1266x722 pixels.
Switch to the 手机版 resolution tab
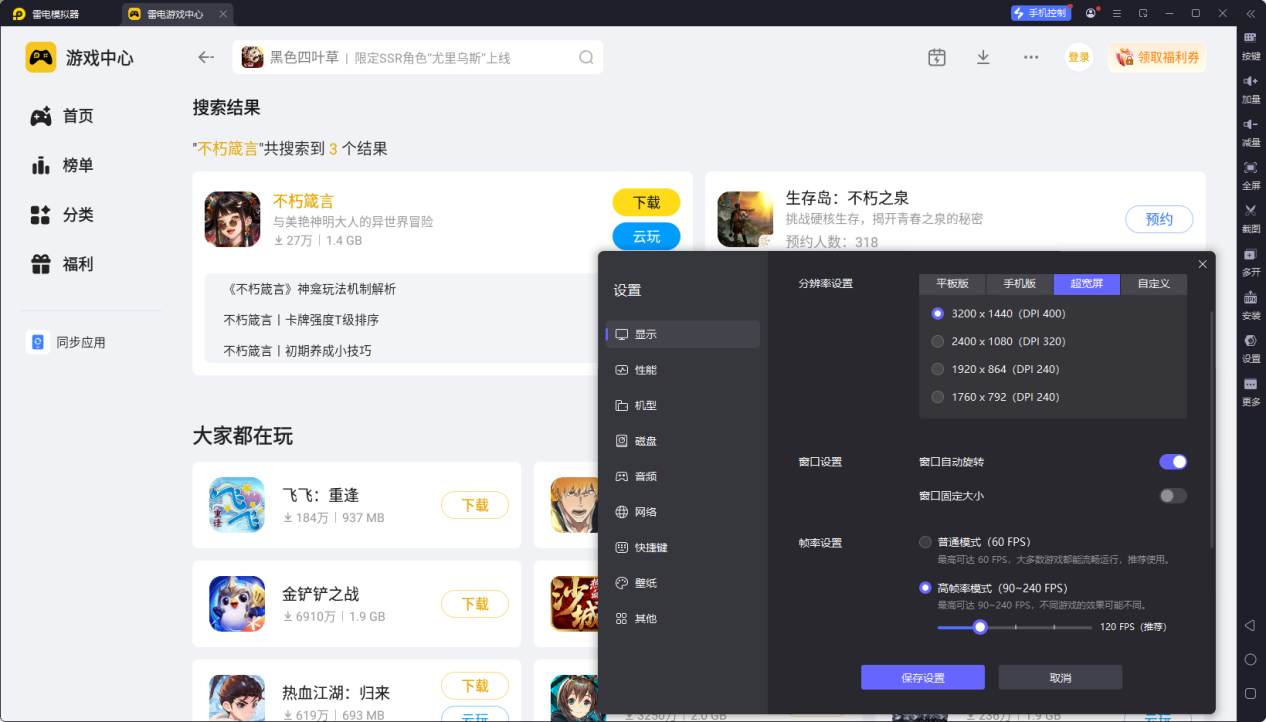pos(1019,284)
